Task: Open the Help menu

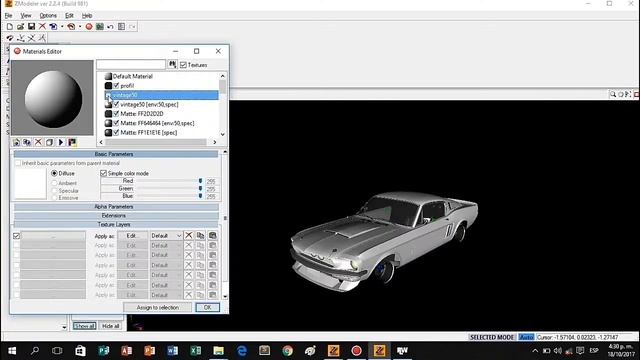Action: 87,16
